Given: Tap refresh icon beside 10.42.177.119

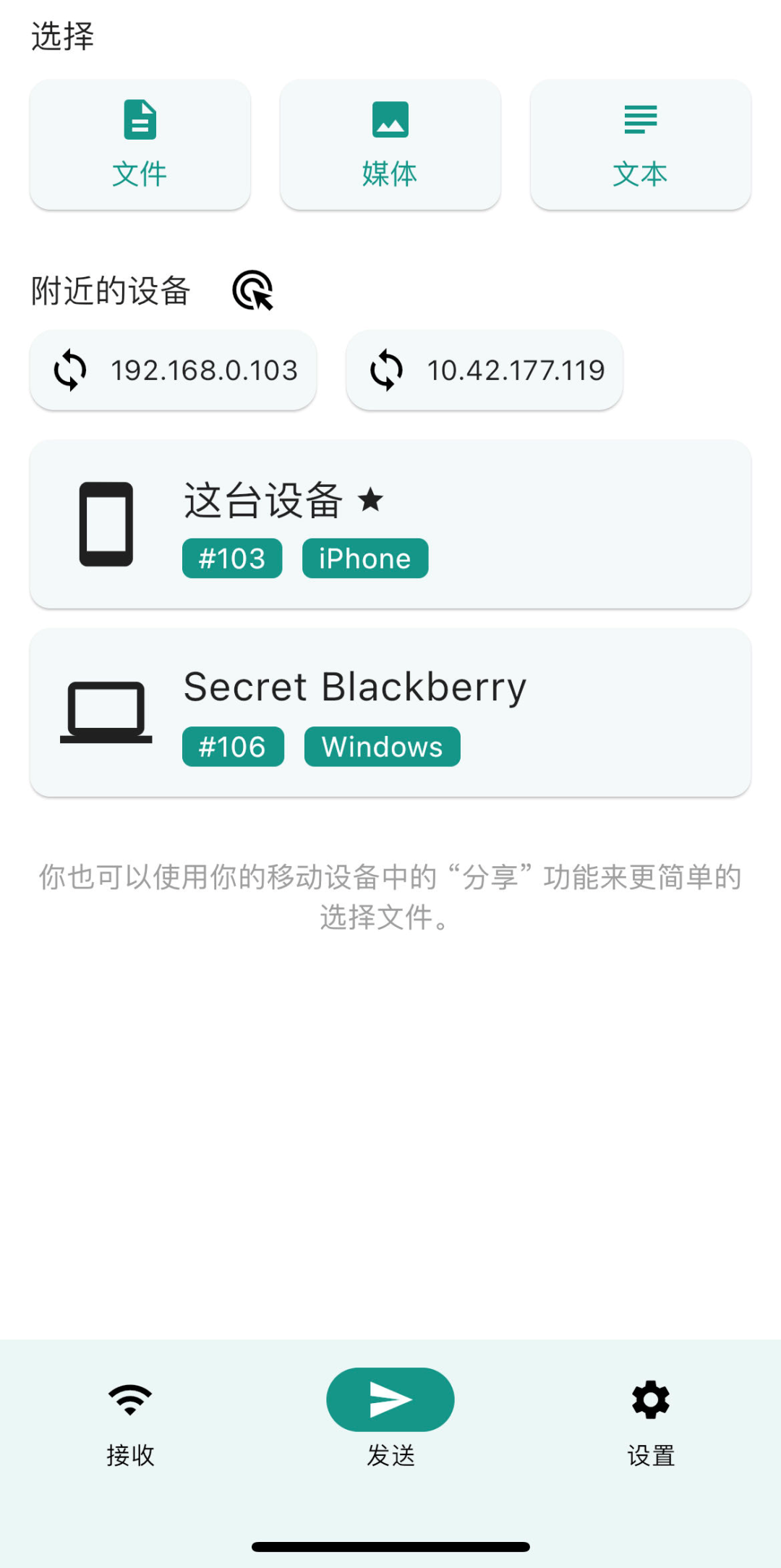Looking at the screenshot, I should 387,370.
